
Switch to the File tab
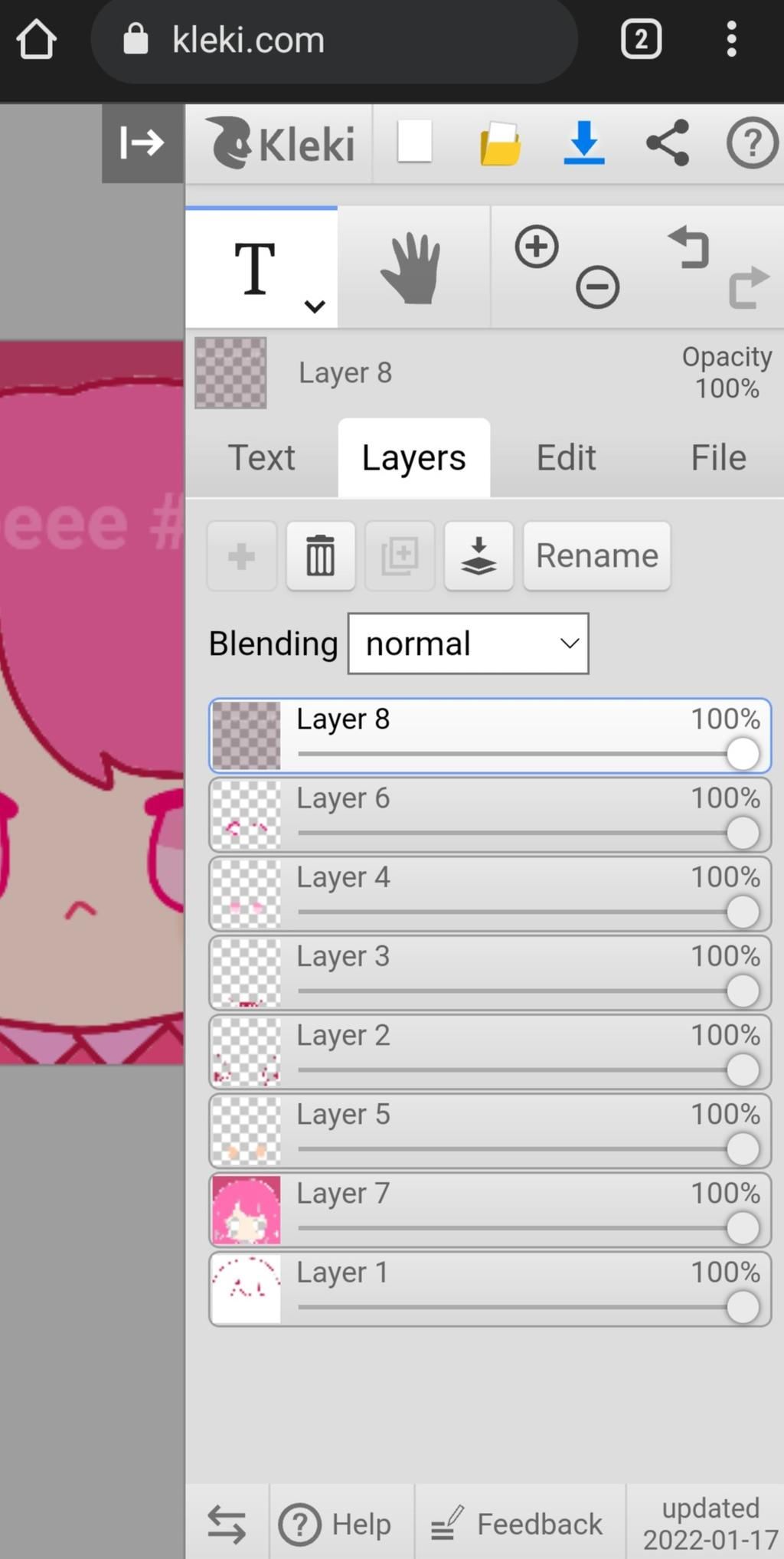point(718,458)
